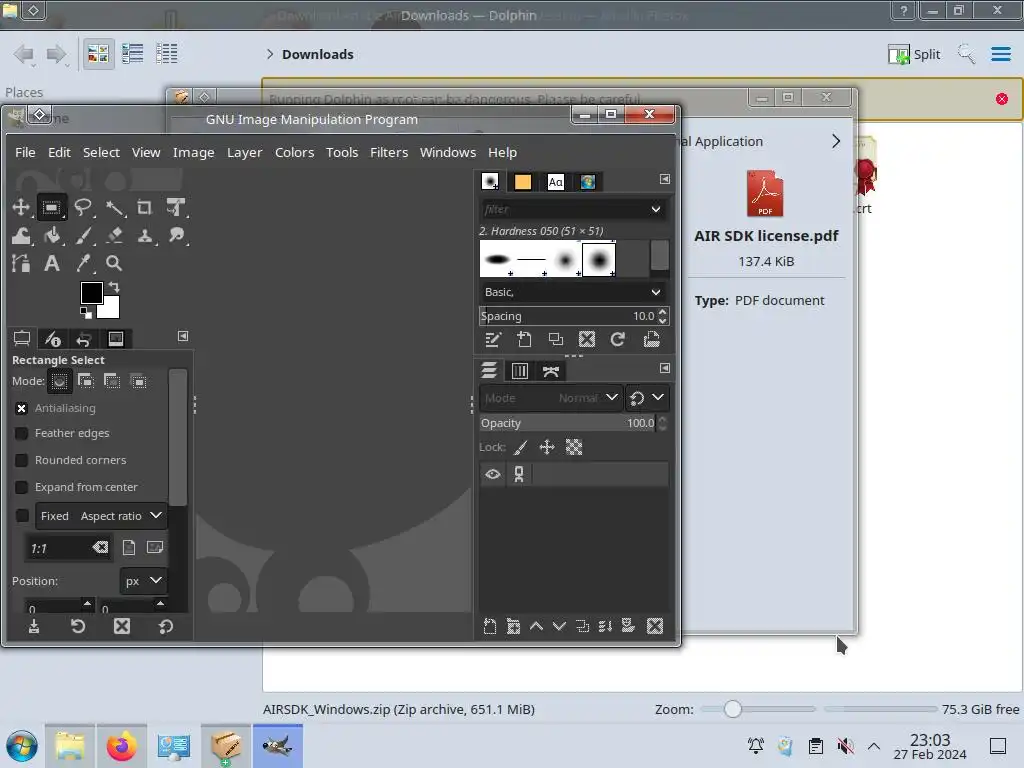Image resolution: width=1024 pixels, height=768 pixels.
Task: Select the Fuzzy Select wand tool
Action: click(x=114, y=208)
